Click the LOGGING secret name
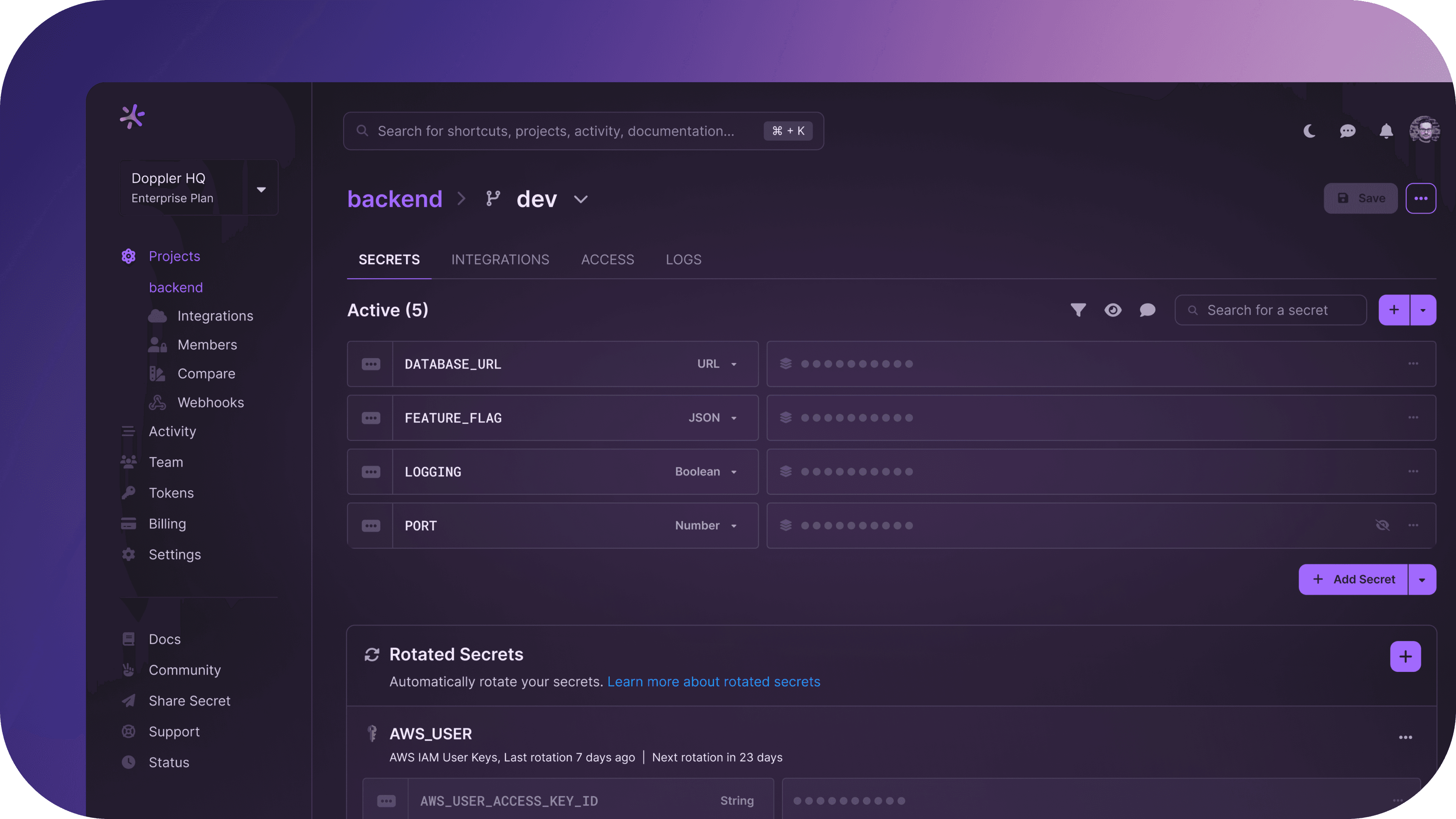Viewport: 1456px width, 819px height. click(x=432, y=472)
